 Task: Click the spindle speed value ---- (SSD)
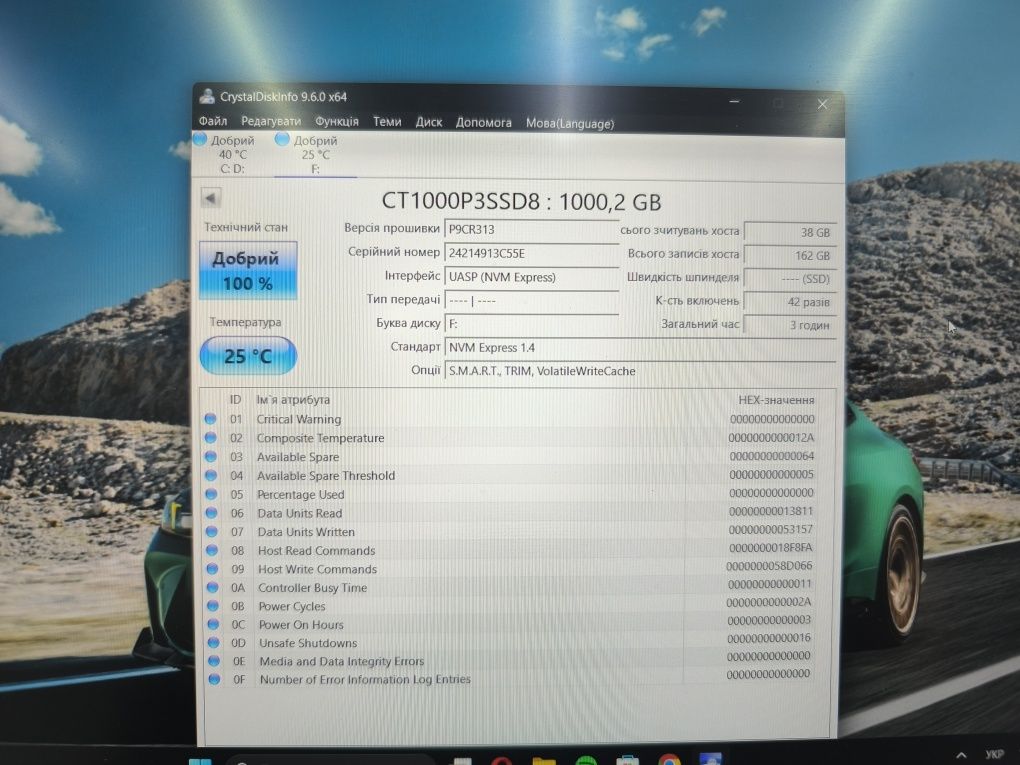(790, 279)
